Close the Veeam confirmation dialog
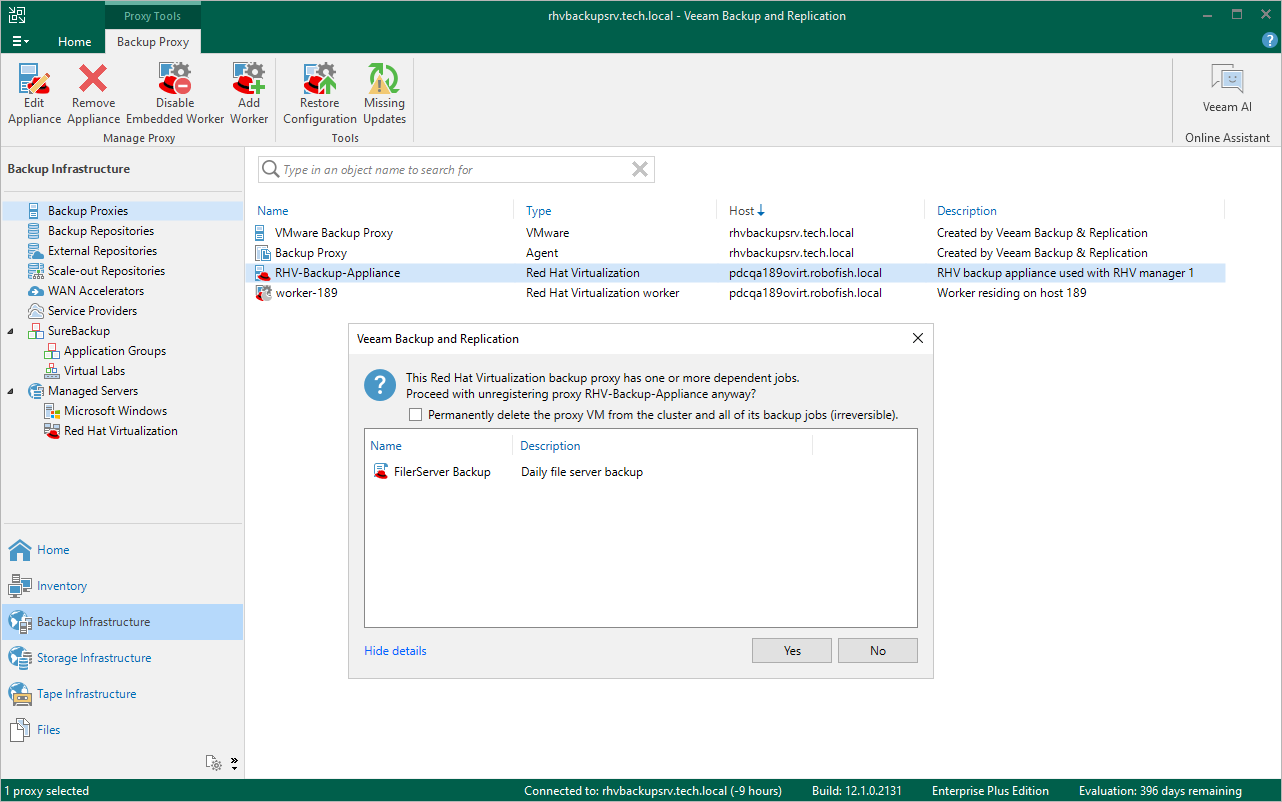1282x802 pixels. tap(918, 339)
